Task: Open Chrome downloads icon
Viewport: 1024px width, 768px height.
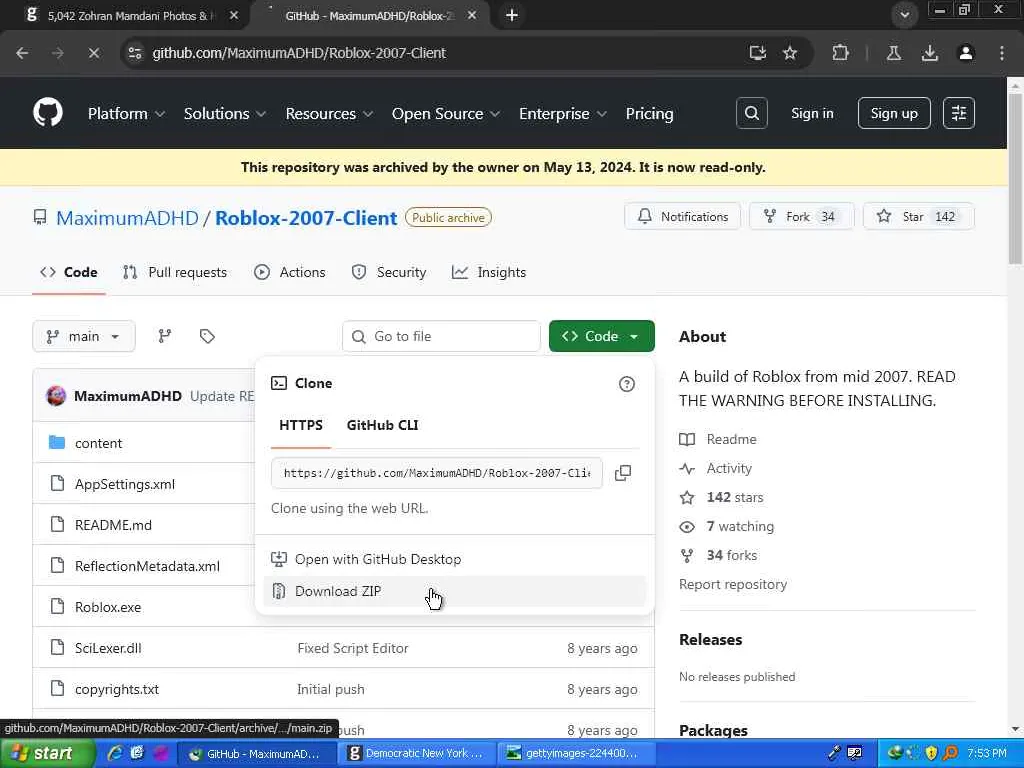Action: (x=930, y=53)
